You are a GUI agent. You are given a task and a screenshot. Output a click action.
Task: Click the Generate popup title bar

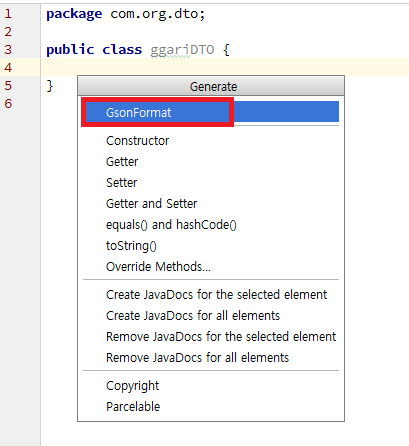click(211, 86)
